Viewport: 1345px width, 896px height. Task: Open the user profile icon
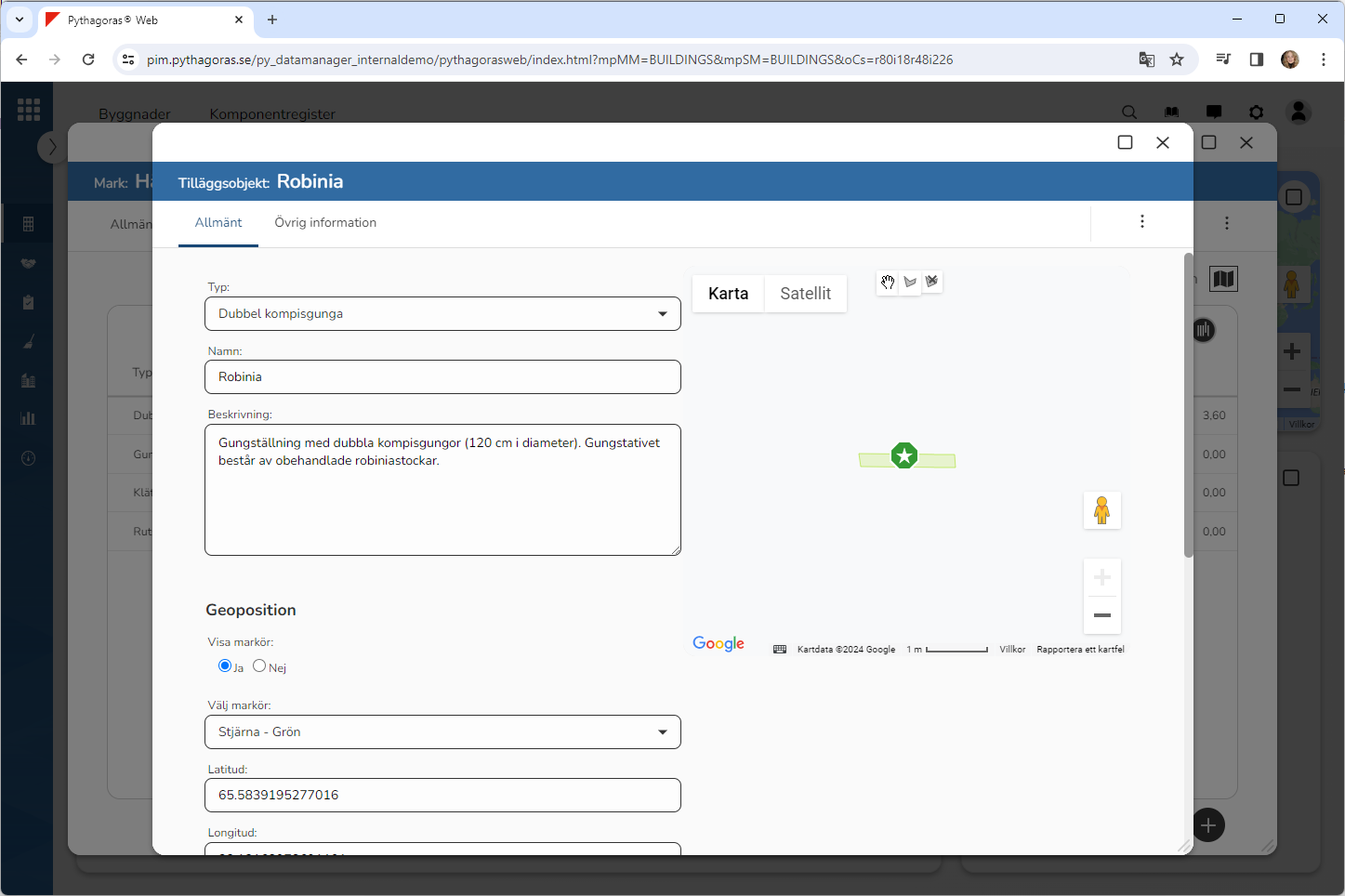(x=1298, y=112)
